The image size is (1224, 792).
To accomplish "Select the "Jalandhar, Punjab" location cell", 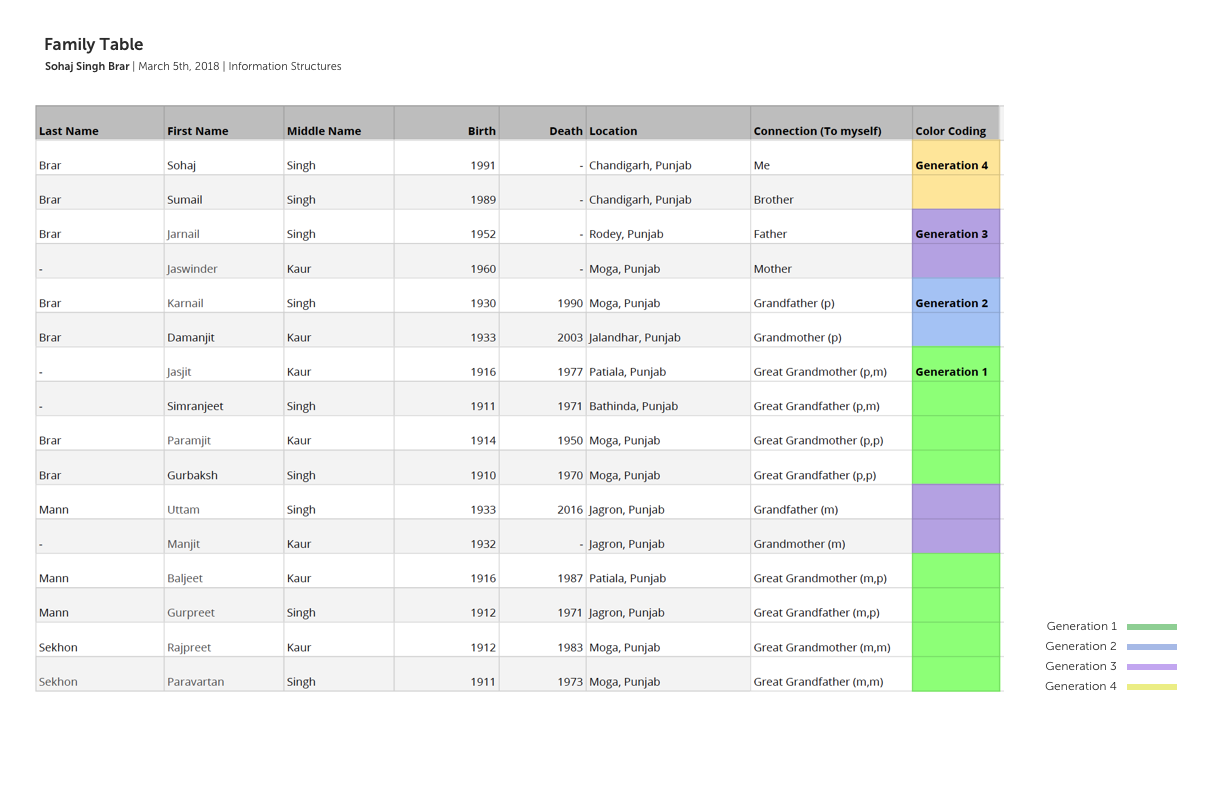I will click(635, 338).
